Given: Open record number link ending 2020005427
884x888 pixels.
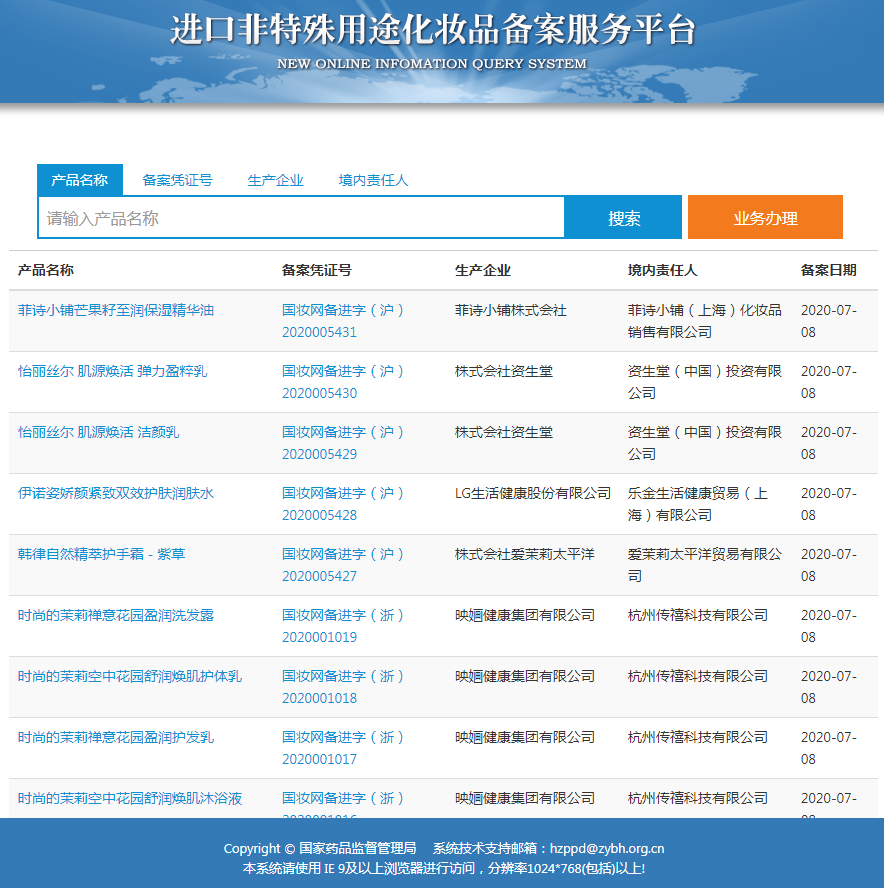Looking at the screenshot, I should point(343,565).
